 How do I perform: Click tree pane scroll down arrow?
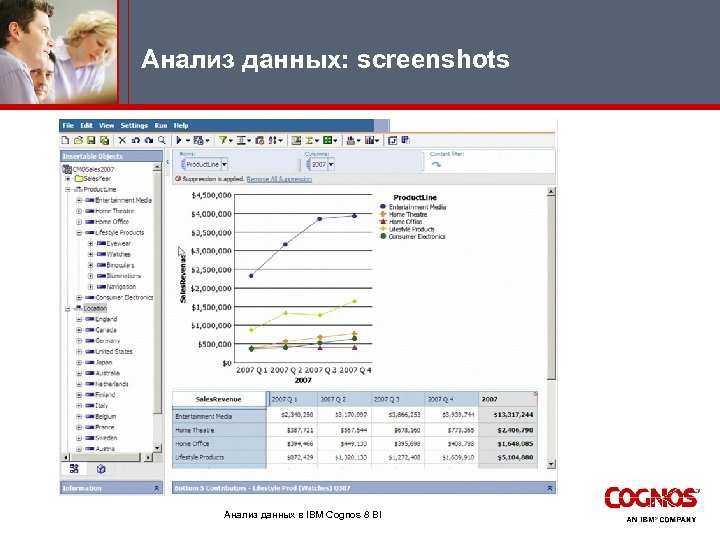[x=158, y=448]
